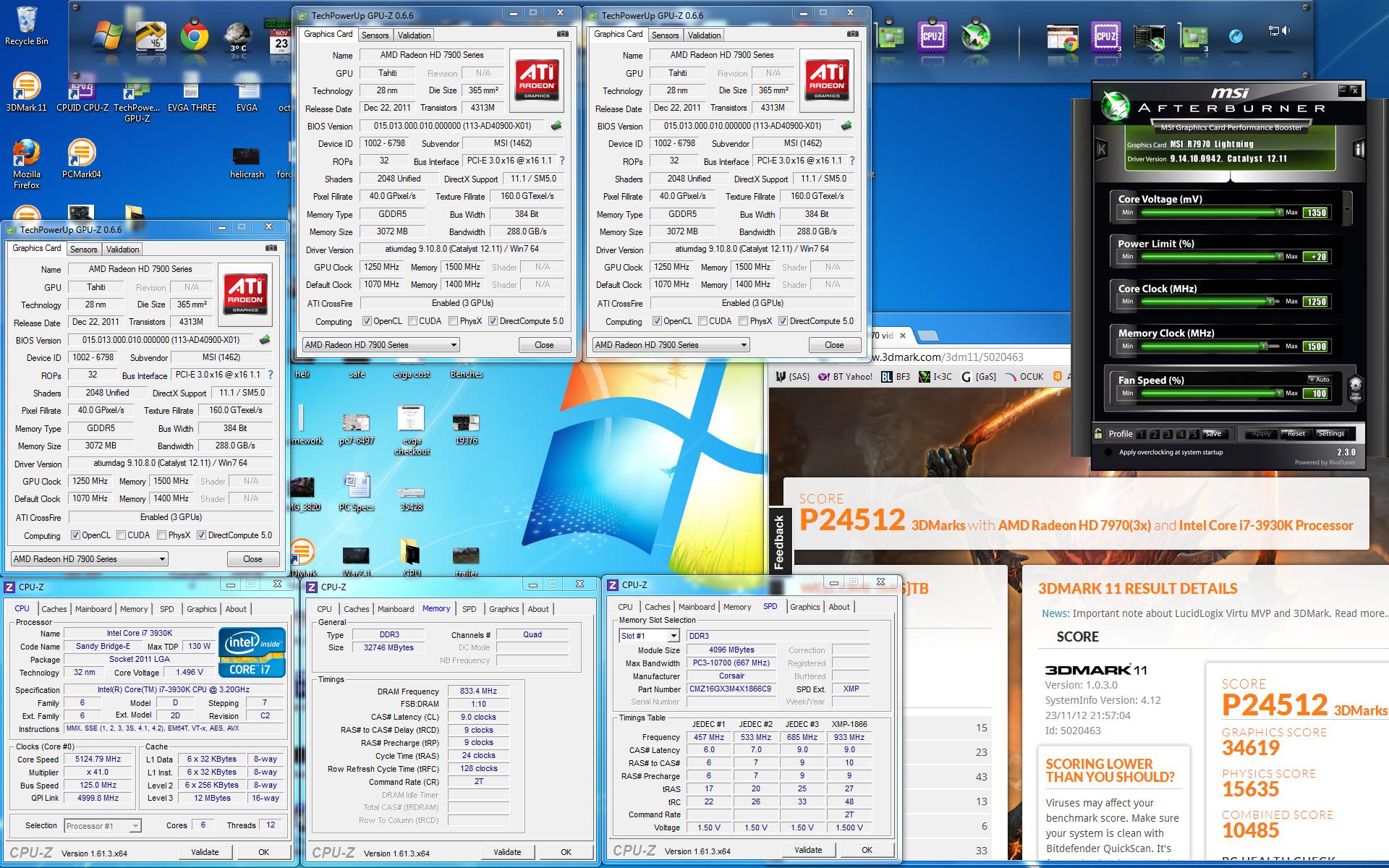Open Graphics tab in right CPU-Z window
This screenshot has height=868, width=1389.
(x=804, y=607)
